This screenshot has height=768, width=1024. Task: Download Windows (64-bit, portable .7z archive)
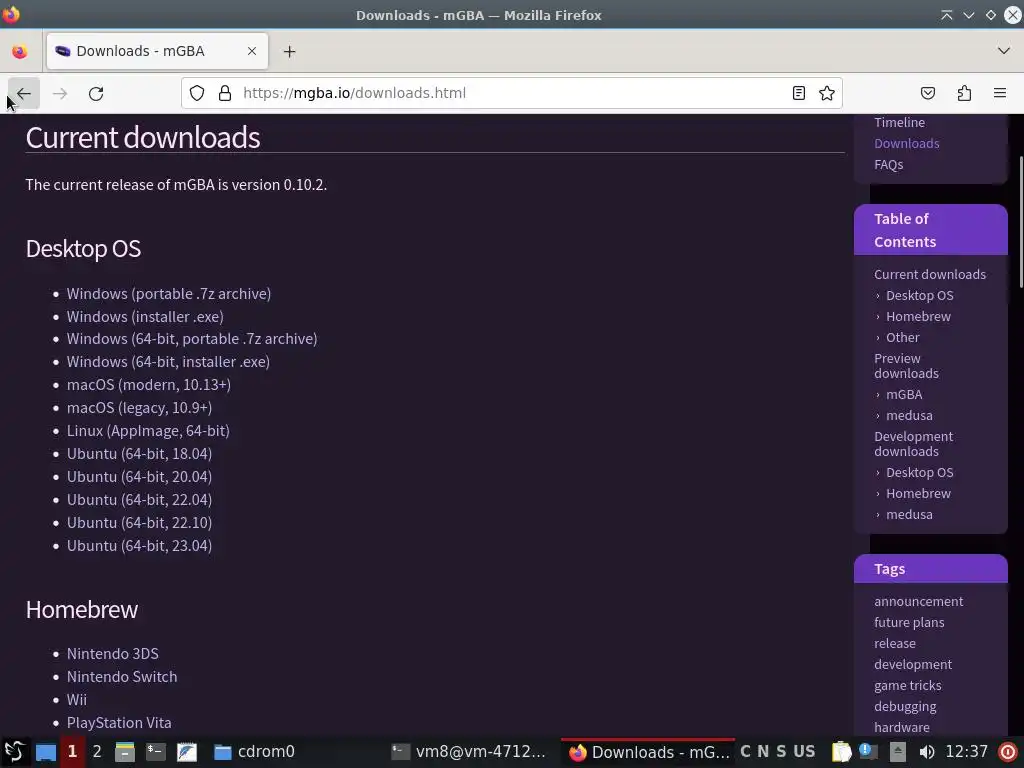[192, 339]
